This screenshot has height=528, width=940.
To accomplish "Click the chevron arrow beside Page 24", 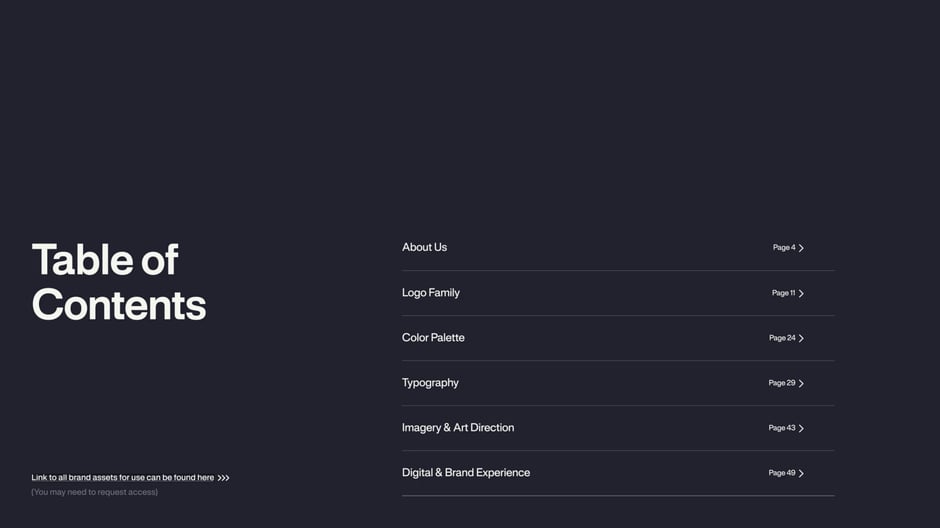I will [x=801, y=339].
